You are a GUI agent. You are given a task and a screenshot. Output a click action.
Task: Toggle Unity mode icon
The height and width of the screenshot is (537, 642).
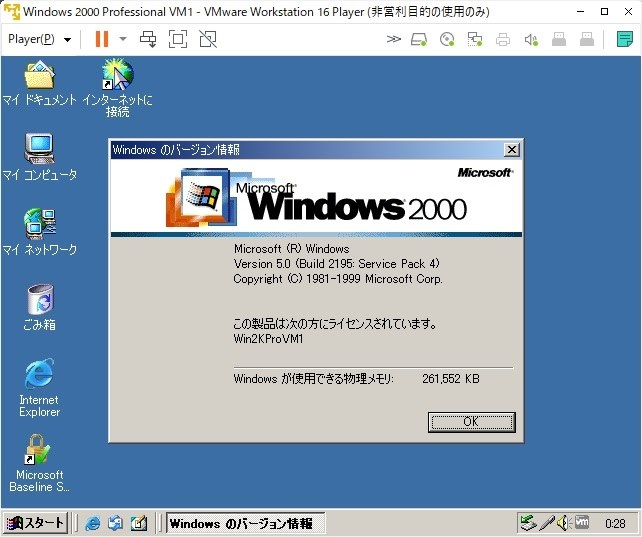[x=208, y=39]
